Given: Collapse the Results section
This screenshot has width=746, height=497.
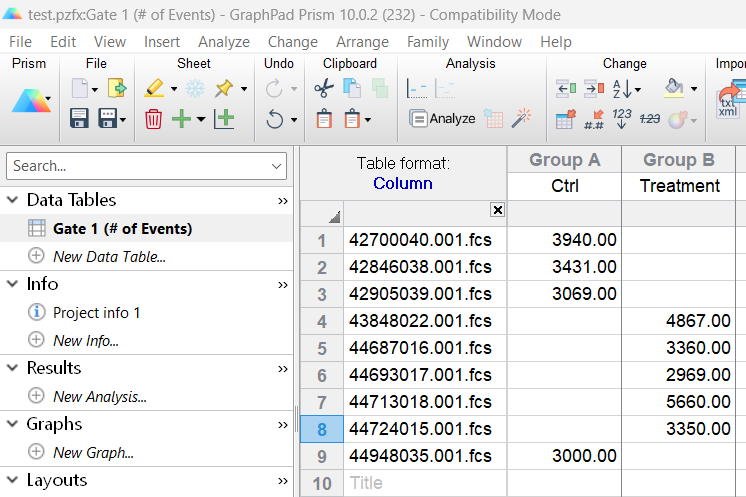Looking at the screenshot, I should click(x=12, y=368).
